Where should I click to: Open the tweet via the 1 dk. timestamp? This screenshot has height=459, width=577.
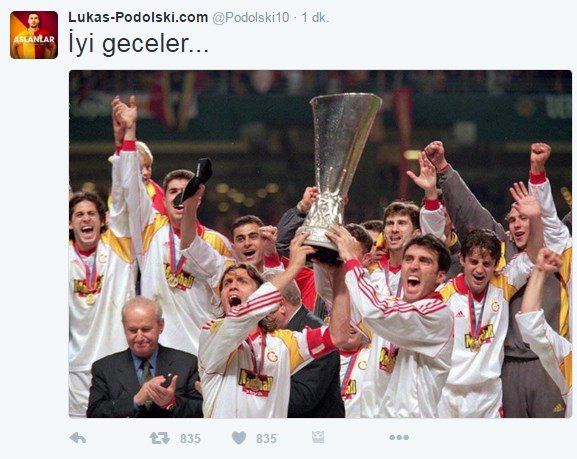pyautogui.click(x=315, y=17)
